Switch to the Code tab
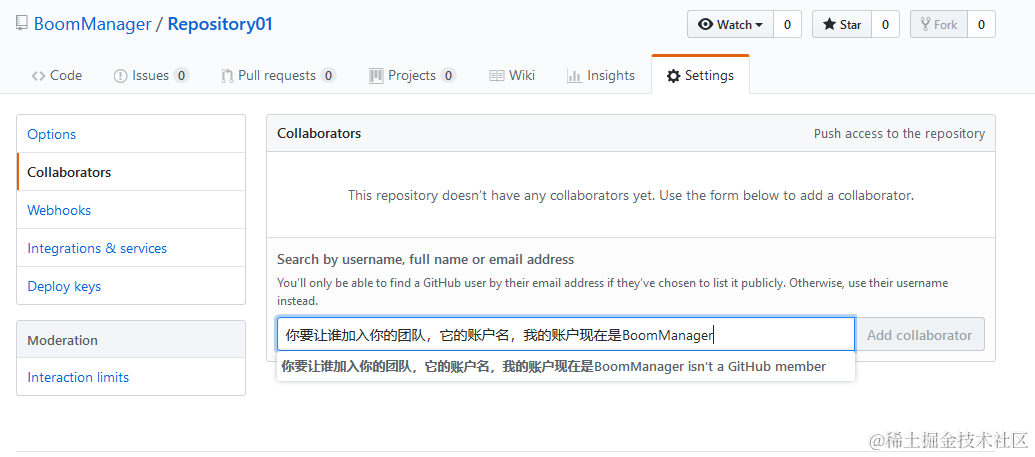 pyautogui.click(x=57, y=75)
